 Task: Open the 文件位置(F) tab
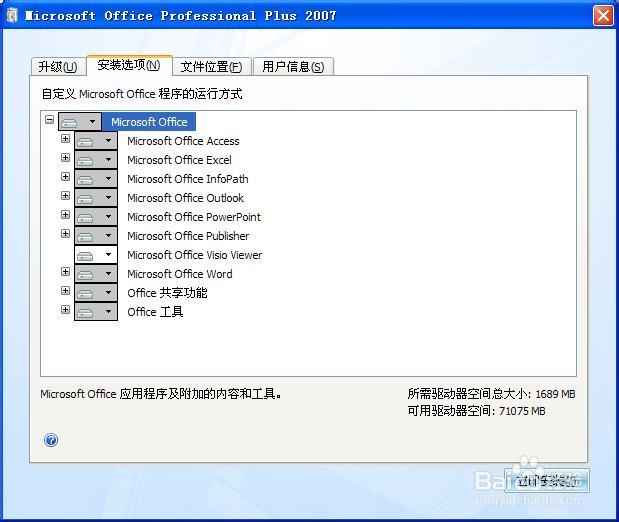pyautogui.click(x=212, y=66)
